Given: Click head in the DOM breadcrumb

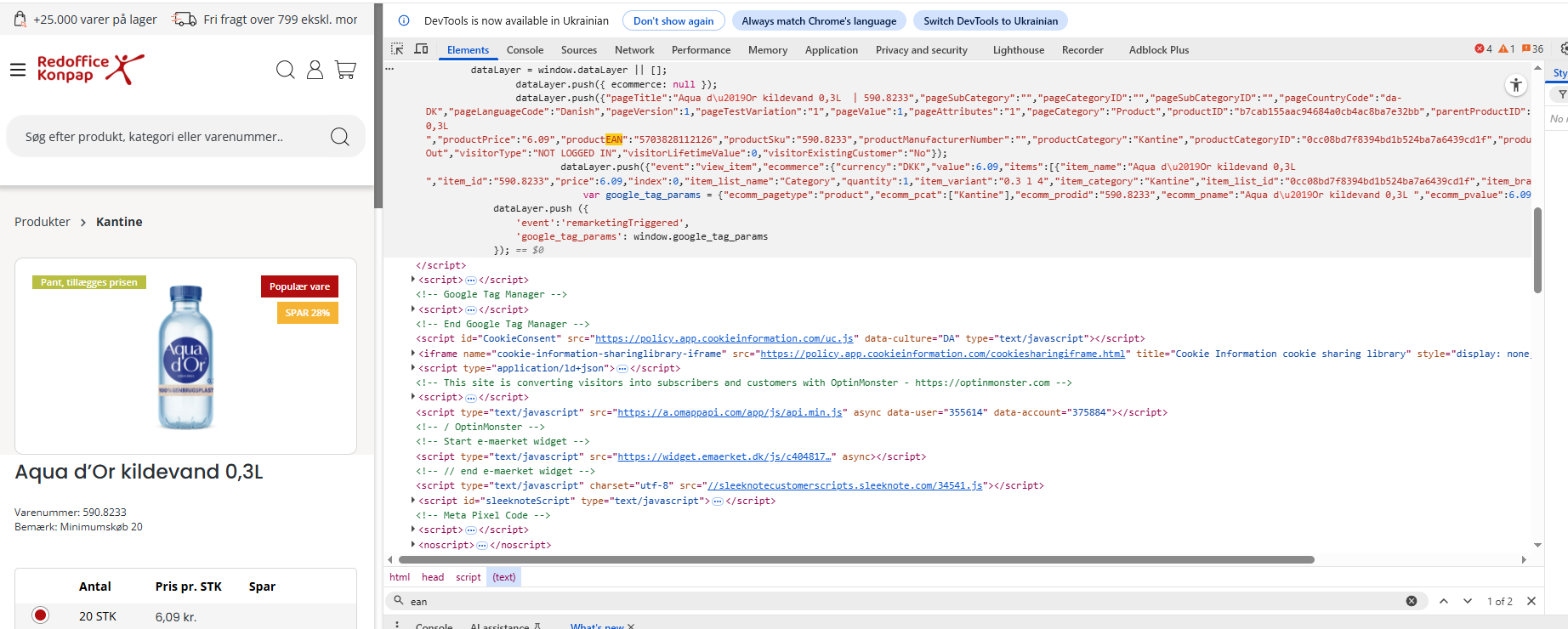Looking at the screenshot, I should tap(433, 577).
